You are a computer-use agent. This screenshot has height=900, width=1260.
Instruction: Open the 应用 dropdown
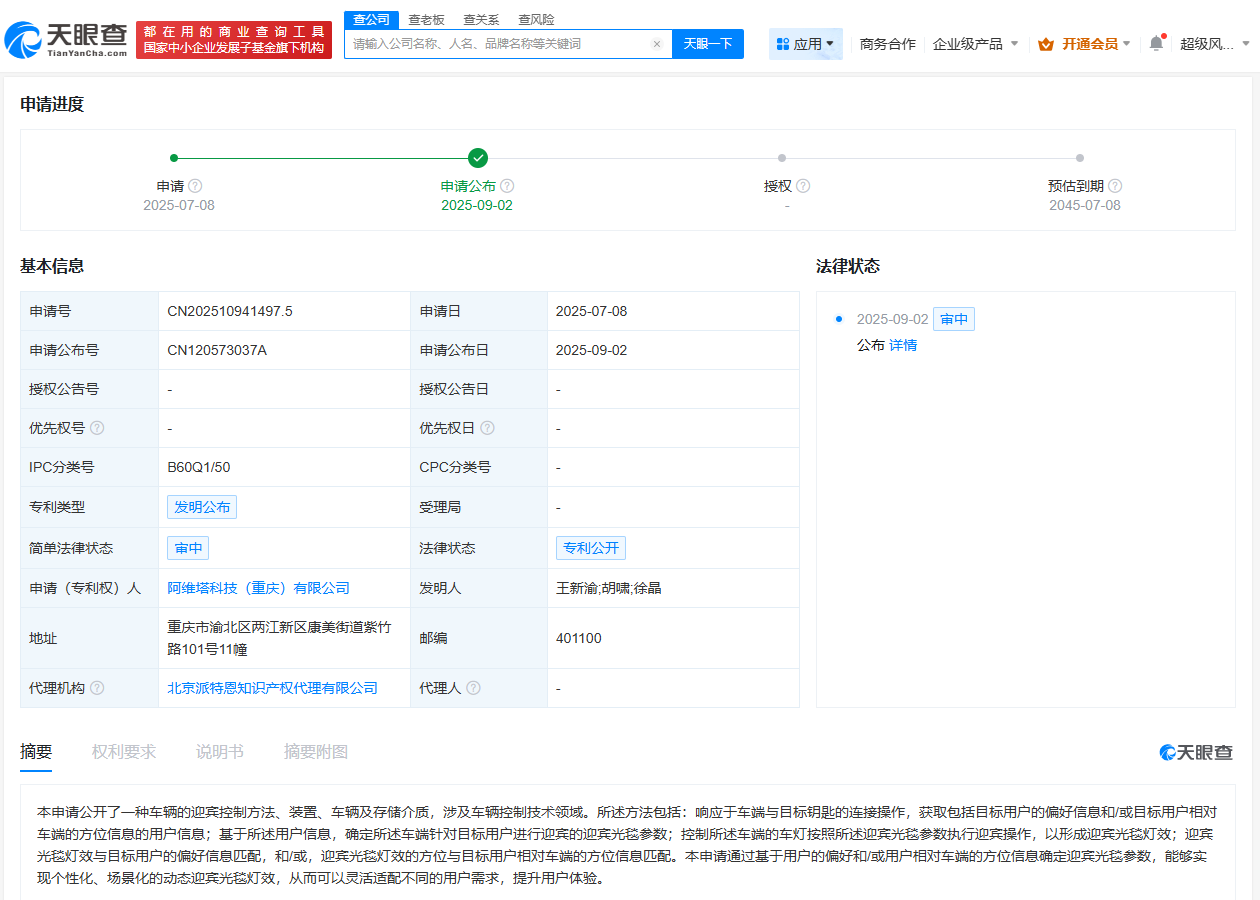(805, 43)
